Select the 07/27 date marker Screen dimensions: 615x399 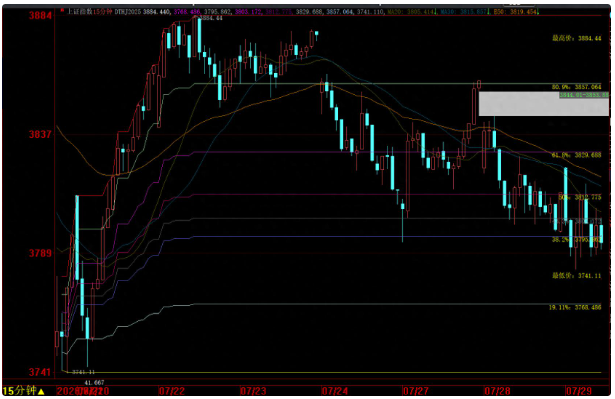(415, 391)
